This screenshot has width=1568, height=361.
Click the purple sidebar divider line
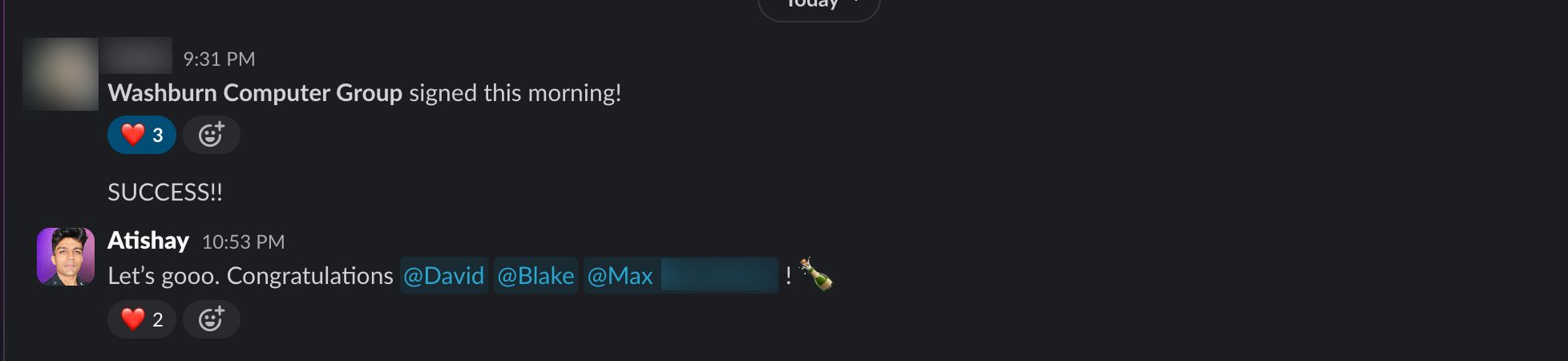pos(5,180)
